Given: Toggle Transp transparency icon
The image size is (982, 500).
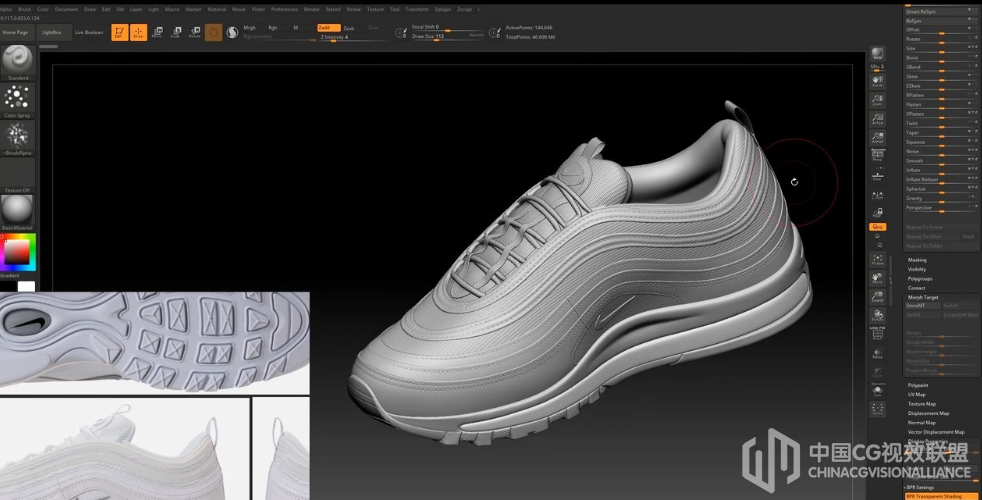Looking at the screenshot, I should [877, 353].
